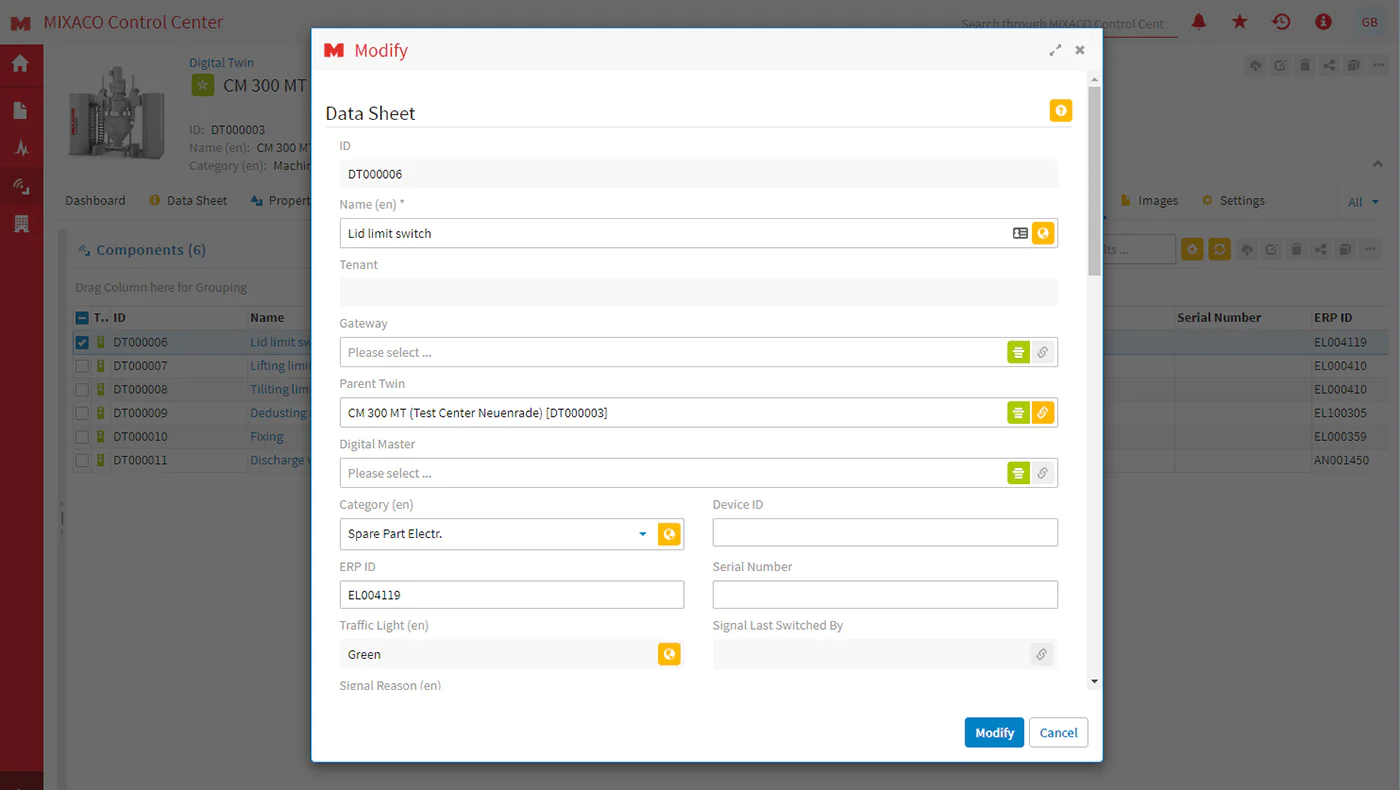The image size is (1400, 790).
Task: Toggle the green favorite star beside CM 300 MT
Action: click(x=202, y=85)
